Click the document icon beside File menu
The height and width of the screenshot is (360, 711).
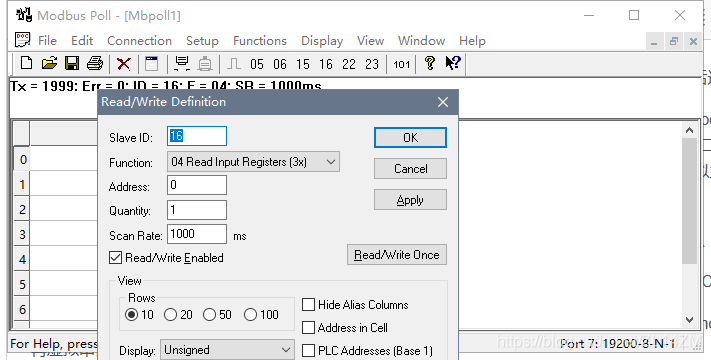click(x=22, y=40)
